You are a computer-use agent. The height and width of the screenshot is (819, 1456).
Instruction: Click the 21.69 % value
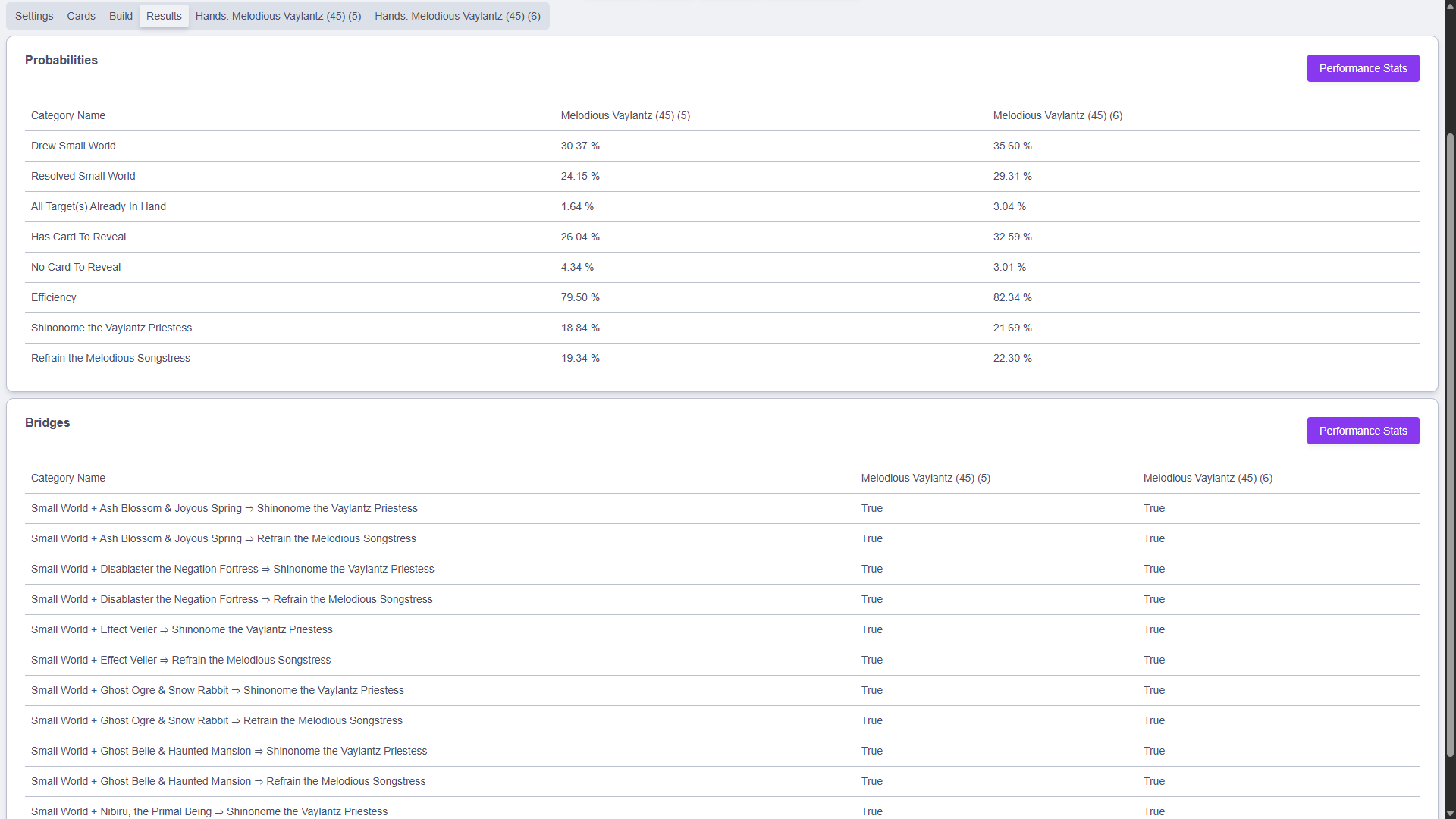point(1012,328)
